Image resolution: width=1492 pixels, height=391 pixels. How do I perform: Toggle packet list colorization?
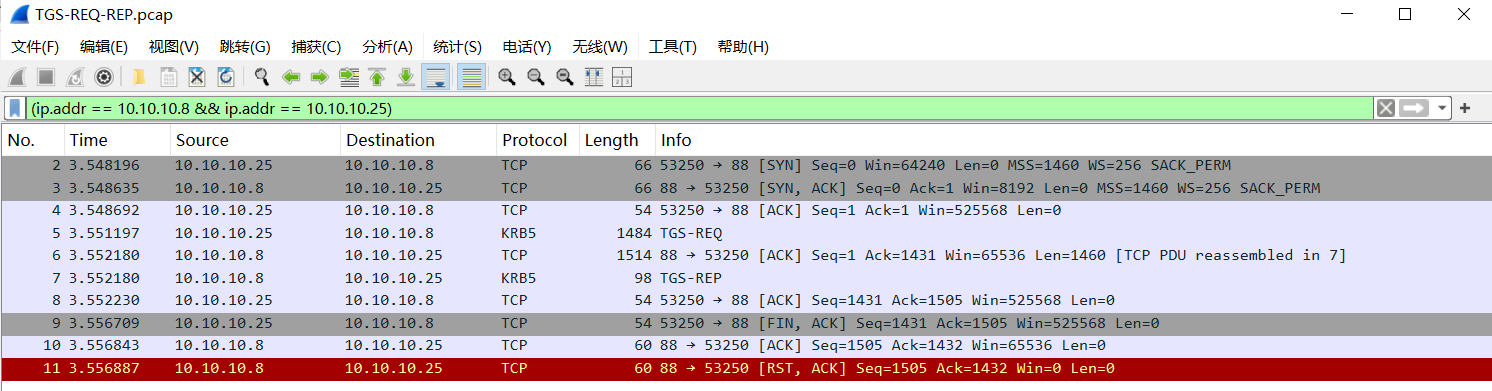tap(472, 77)
